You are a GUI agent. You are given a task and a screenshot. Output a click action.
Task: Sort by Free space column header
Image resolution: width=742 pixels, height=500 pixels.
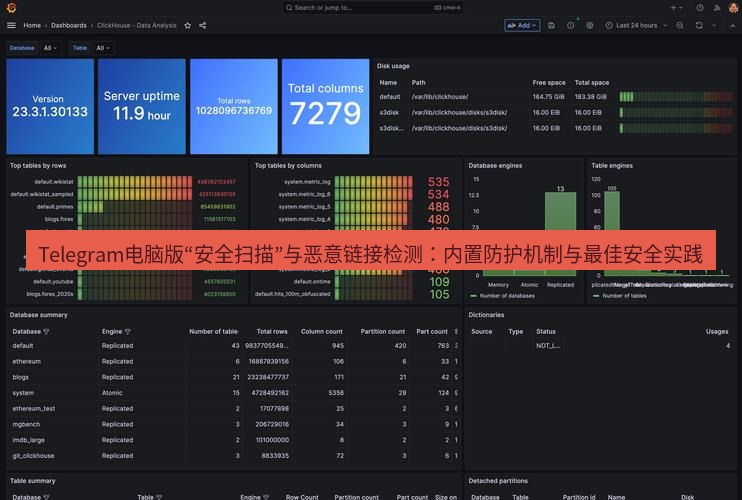click(549, 82)
